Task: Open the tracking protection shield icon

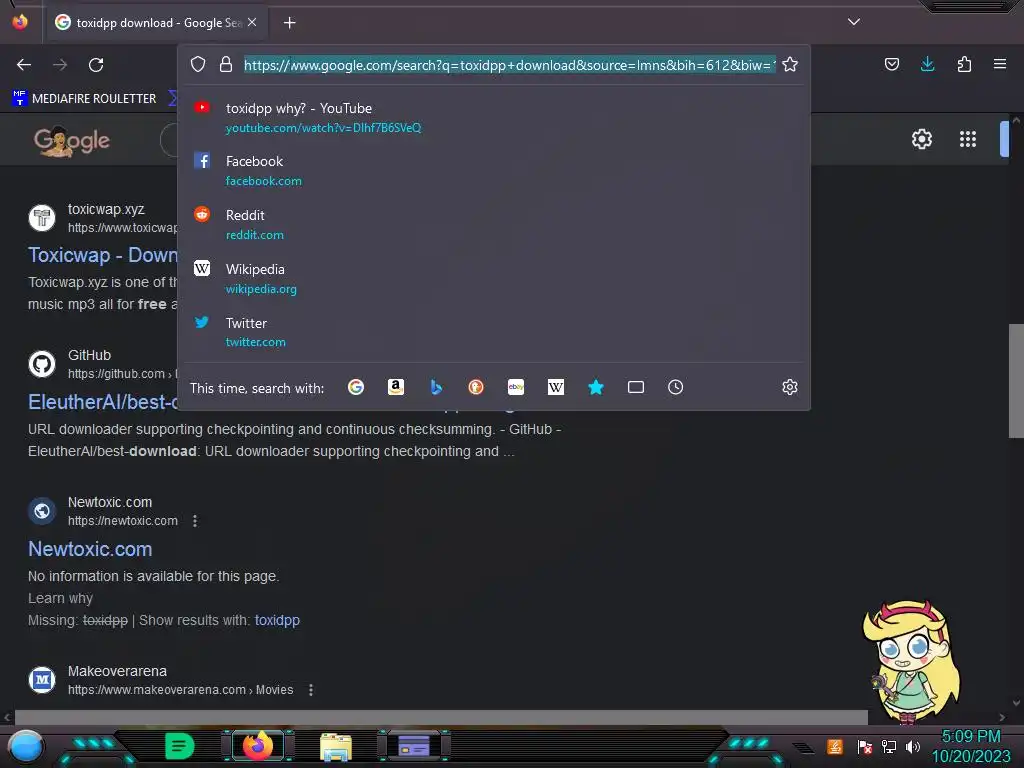Action: tap(198, 64)
